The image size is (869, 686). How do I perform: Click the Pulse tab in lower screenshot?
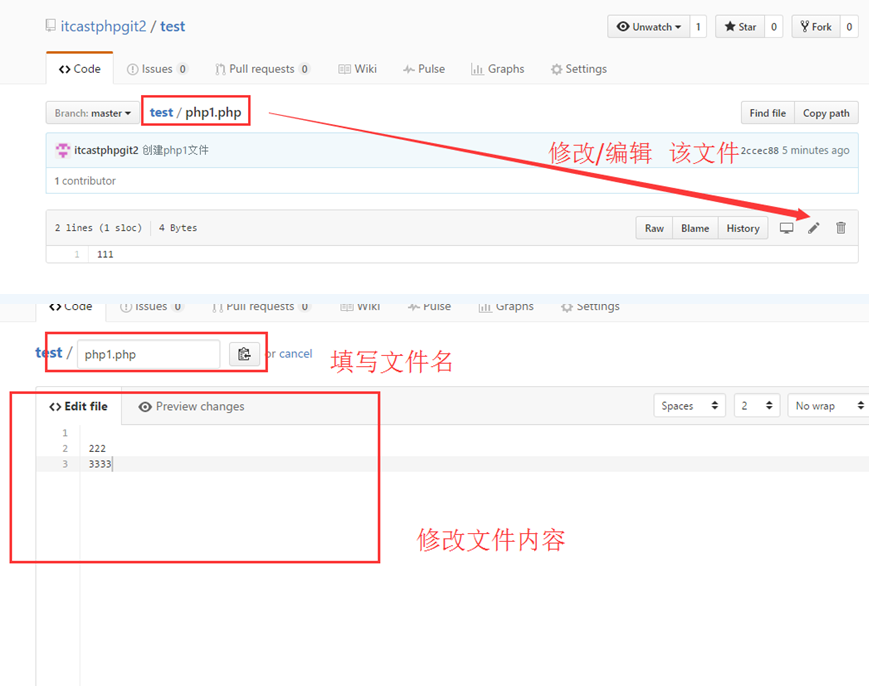tap(430, 306)
